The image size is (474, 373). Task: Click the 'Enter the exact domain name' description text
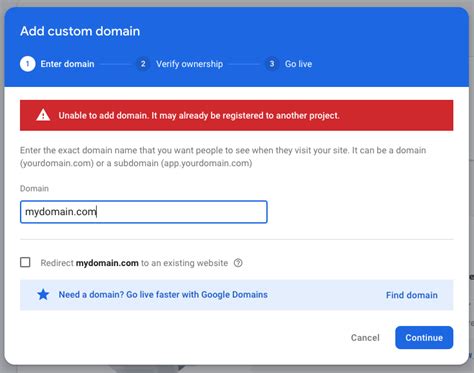pyautogui.click(x=223, y=157)
